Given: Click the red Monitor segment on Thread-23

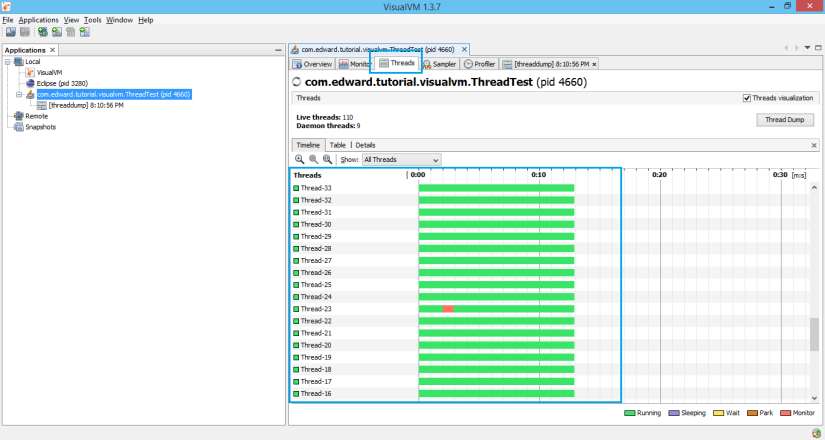Looking at the screenshot, I should click(448, 309).
